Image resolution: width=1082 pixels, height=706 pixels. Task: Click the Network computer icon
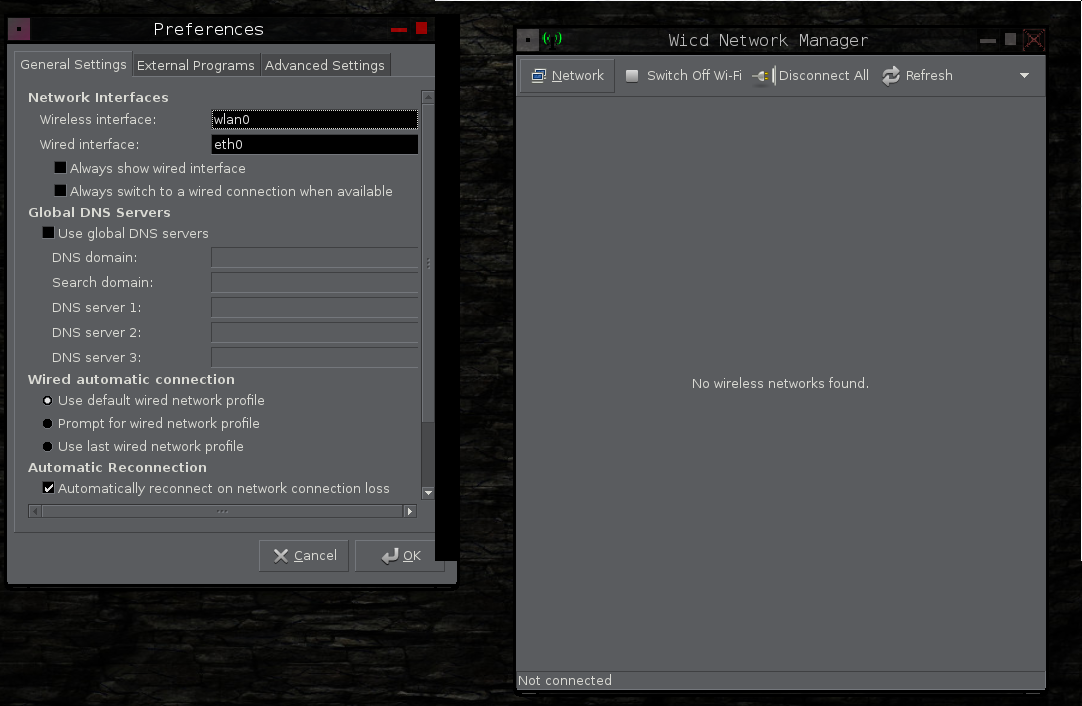[538, 75]
